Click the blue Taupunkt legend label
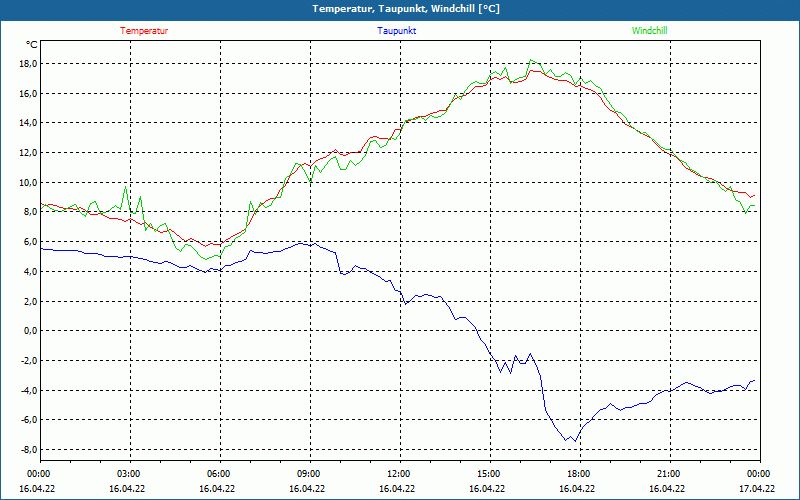This screenshot has width=800, height=500. pos(396,31)
